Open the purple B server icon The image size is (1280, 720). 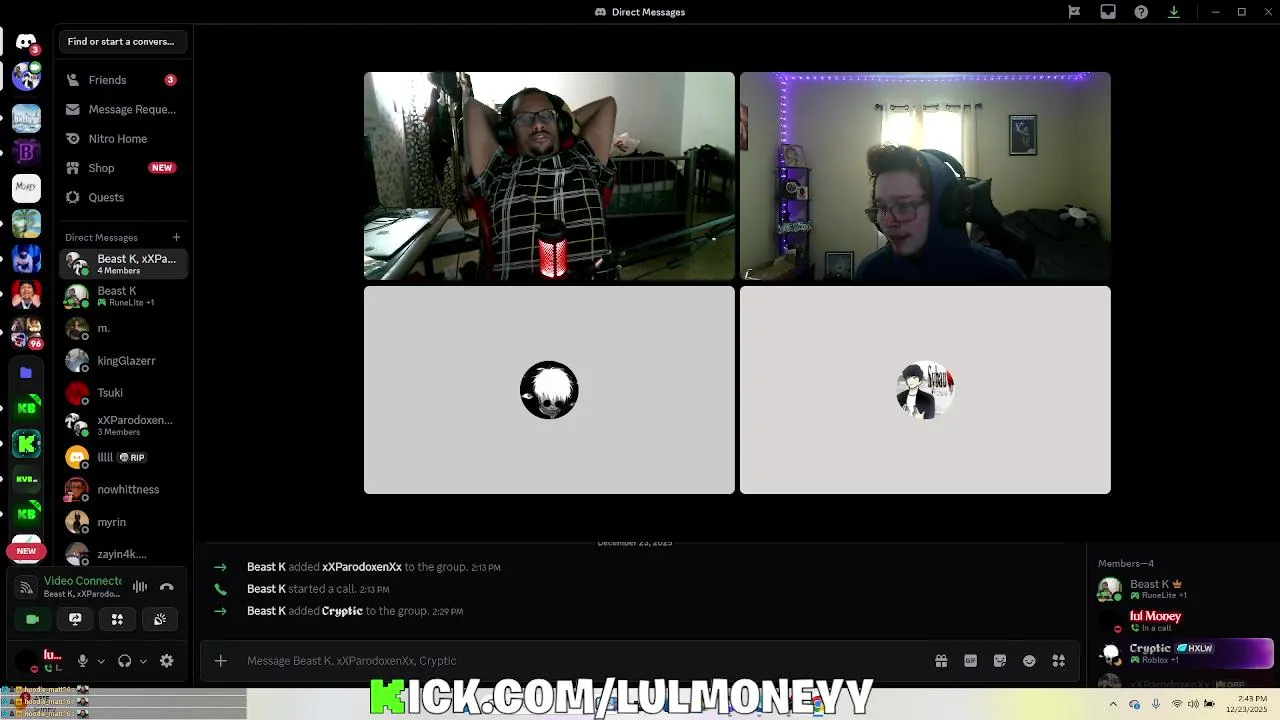tap(26, 151)
